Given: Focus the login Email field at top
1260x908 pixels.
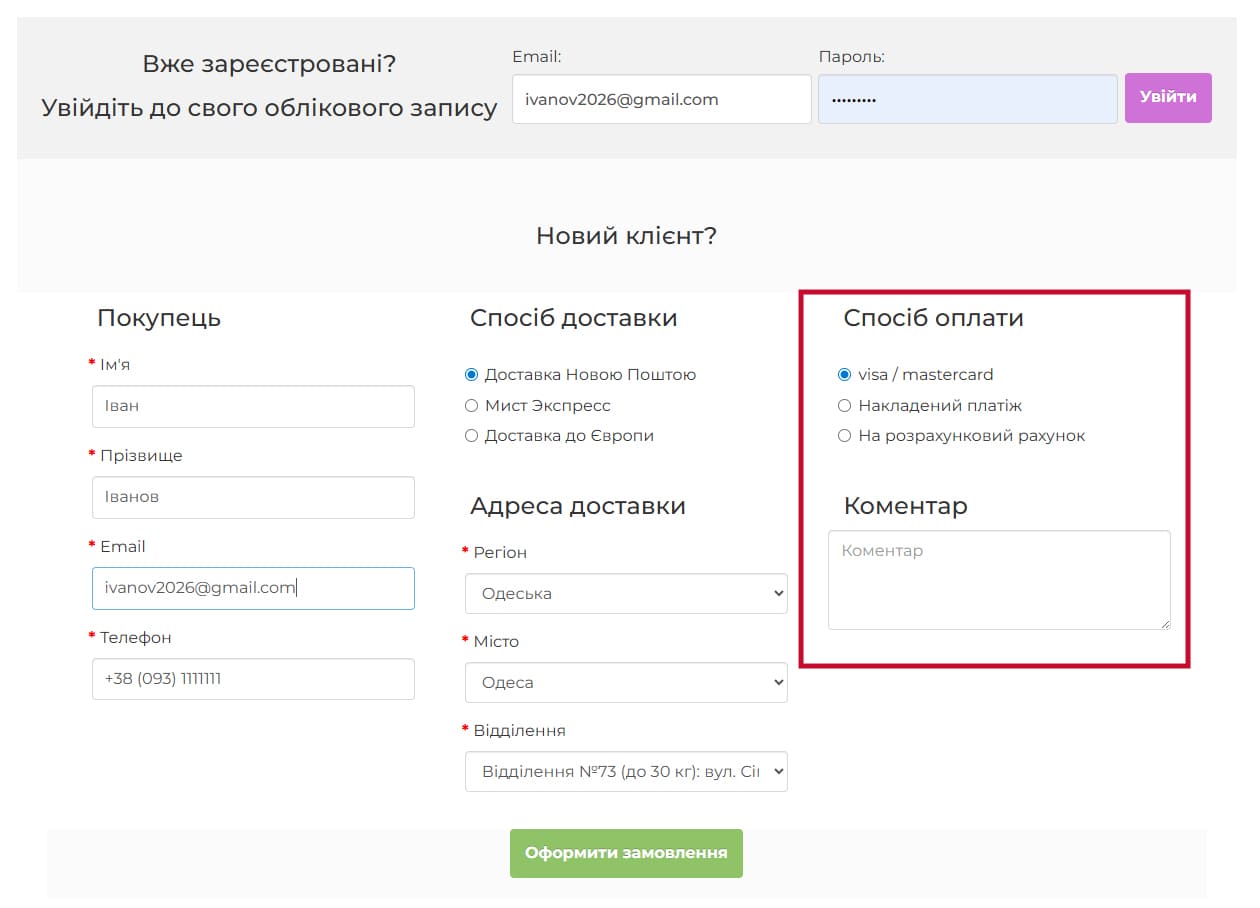Looking at the screenshot, I should click(x=661, y=100).
